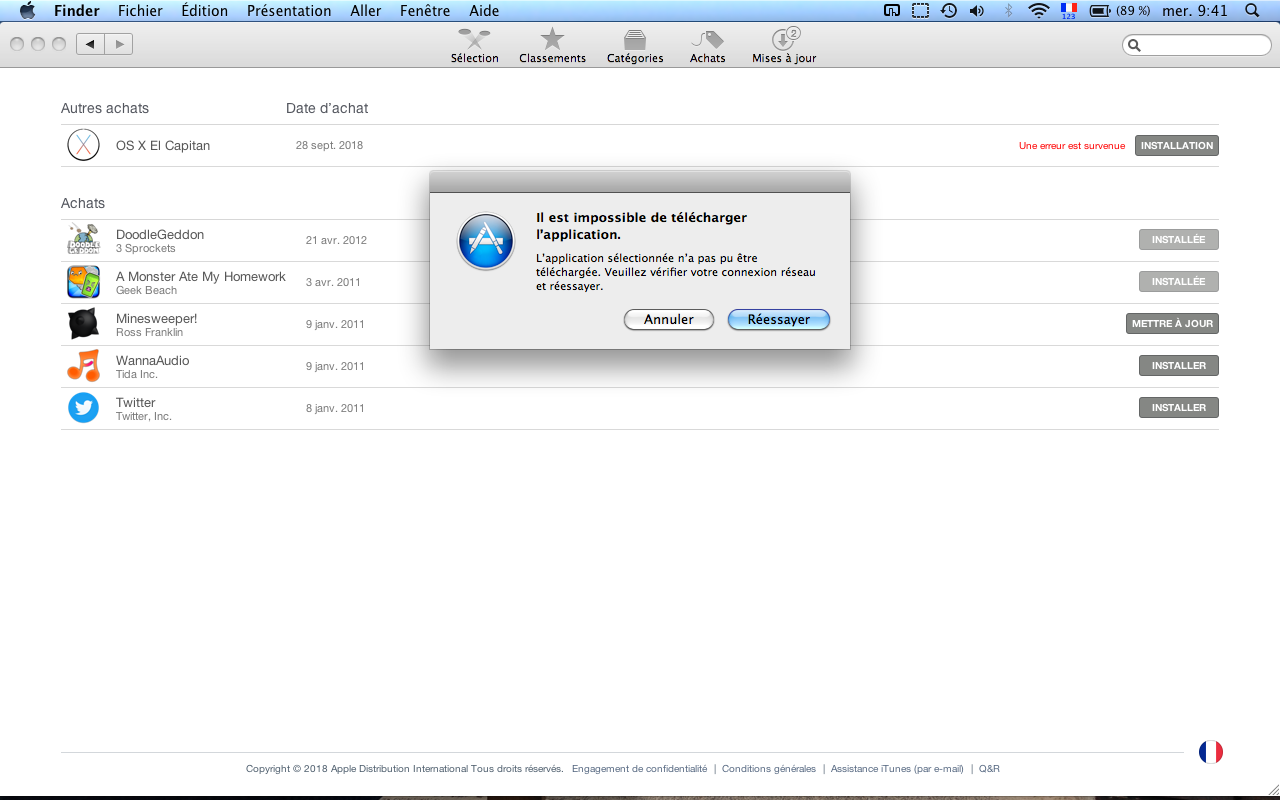Image resolution: width=1280 pixels, height=800 pixels.
Task: Click INSTALLÉE for A Monster Ate My Homework
Action: click(1179, 282)
